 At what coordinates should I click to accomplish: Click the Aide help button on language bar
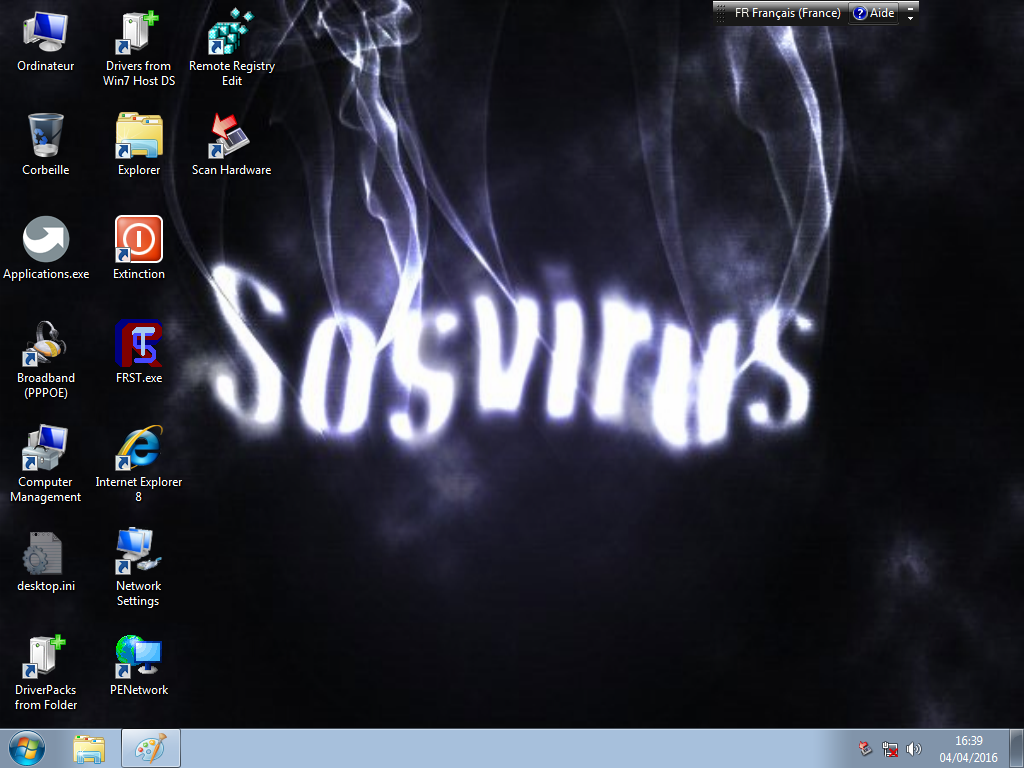click(874, 13)
